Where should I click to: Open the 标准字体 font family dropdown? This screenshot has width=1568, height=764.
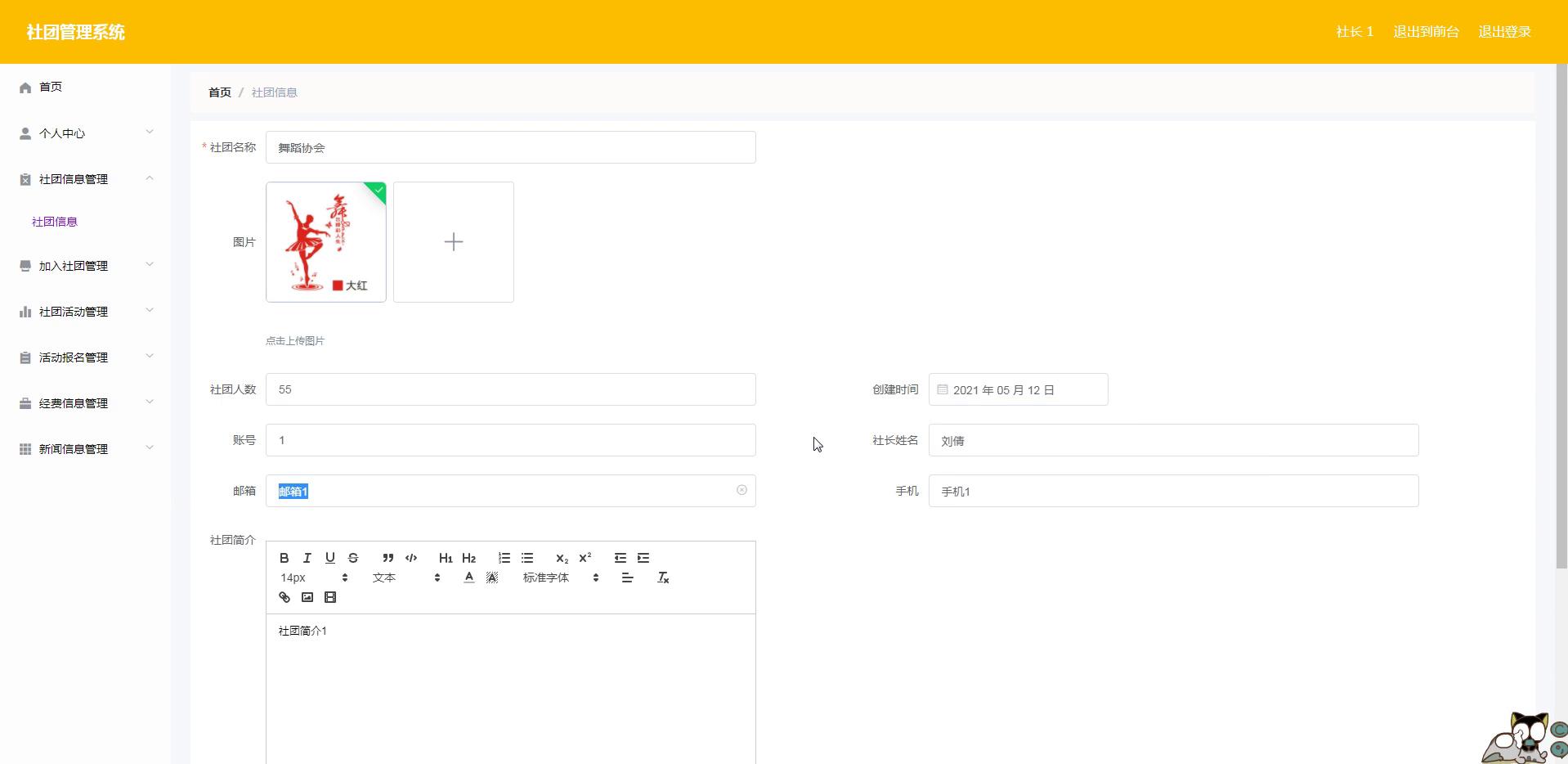(x=561, y=577)
